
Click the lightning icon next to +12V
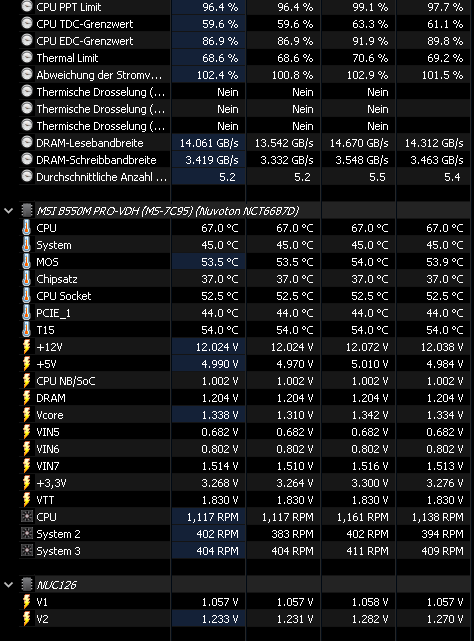27,347
